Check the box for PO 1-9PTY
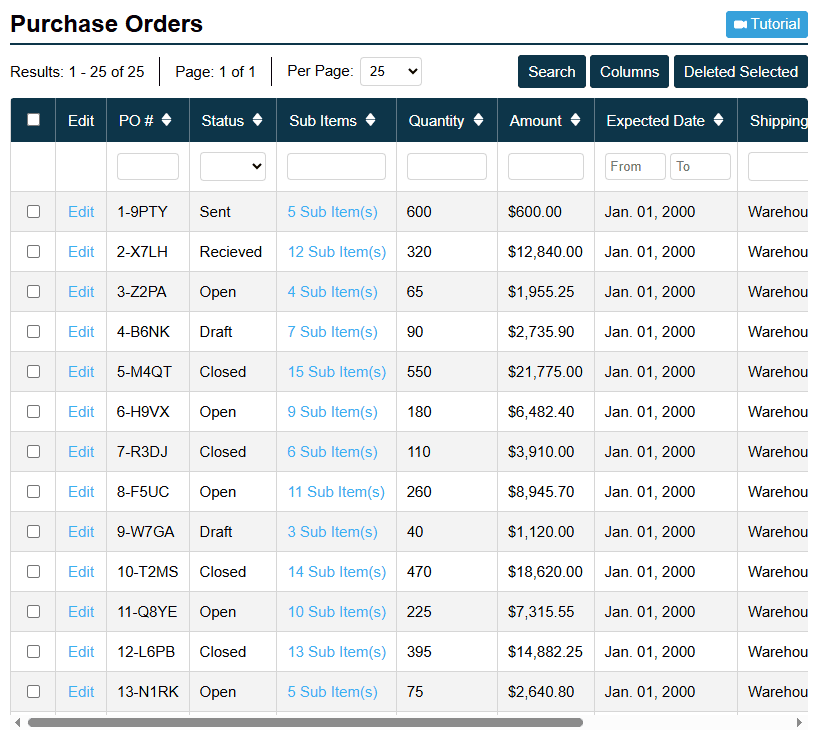This screenshot has height=730, width=818. click(33, 212)
